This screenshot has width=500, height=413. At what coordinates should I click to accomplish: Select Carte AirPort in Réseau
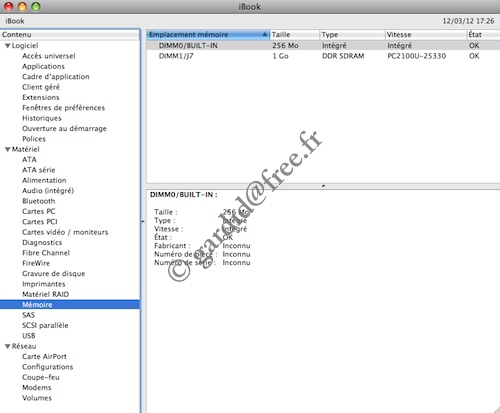44,356
